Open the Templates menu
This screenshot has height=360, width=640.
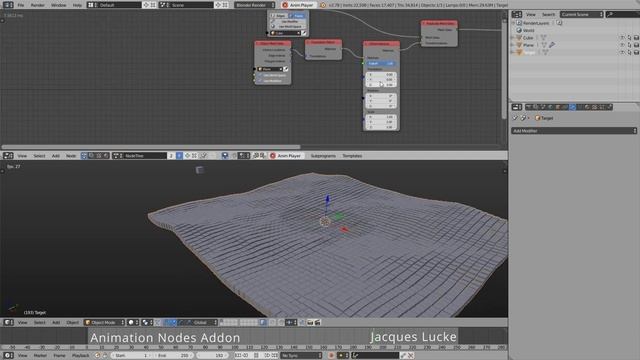pyautogui.click(x=352, y=156)
